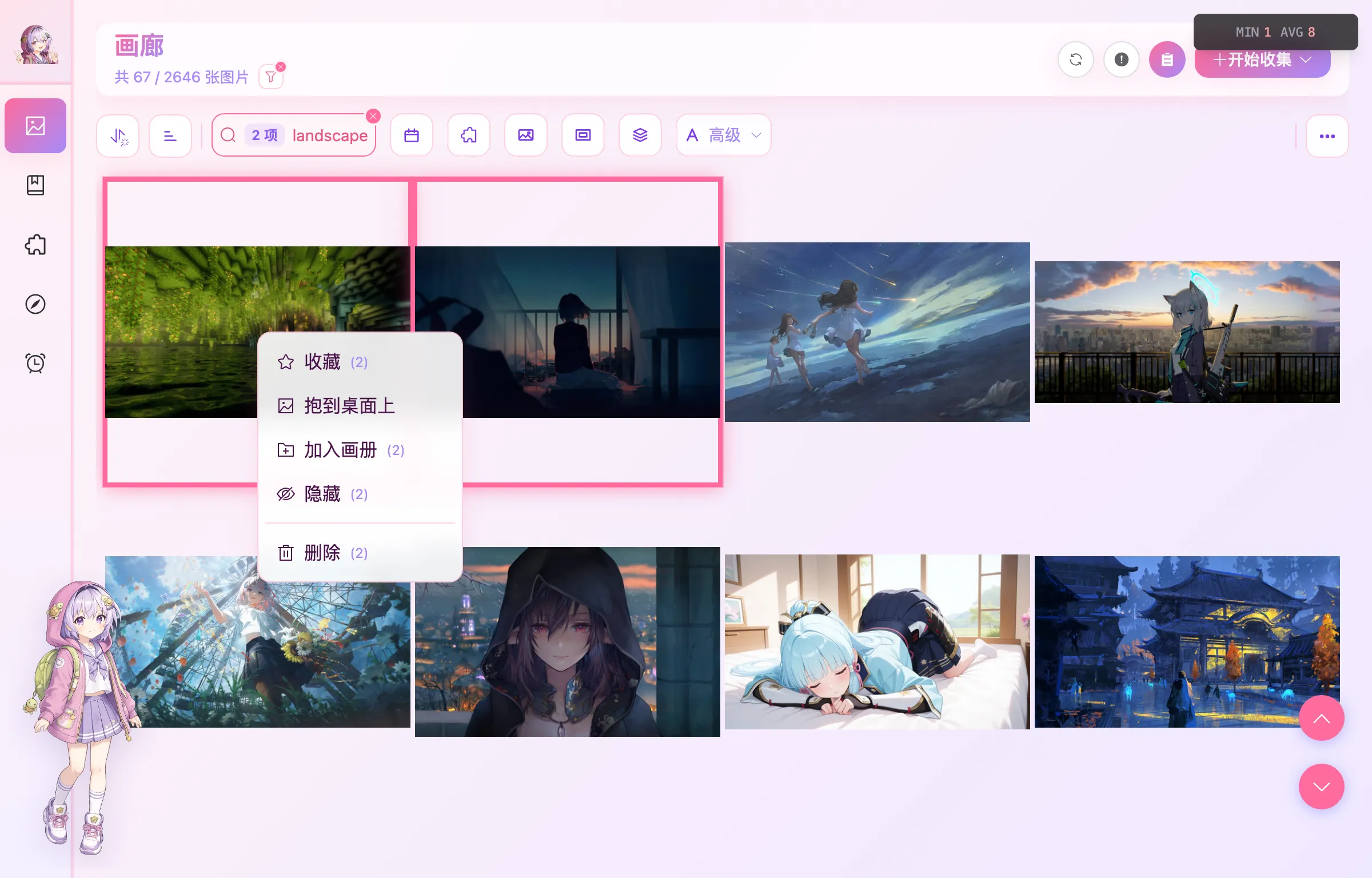Click the stacked layers toolbar icon
The image size is (1372, 878).
[640, 135]
